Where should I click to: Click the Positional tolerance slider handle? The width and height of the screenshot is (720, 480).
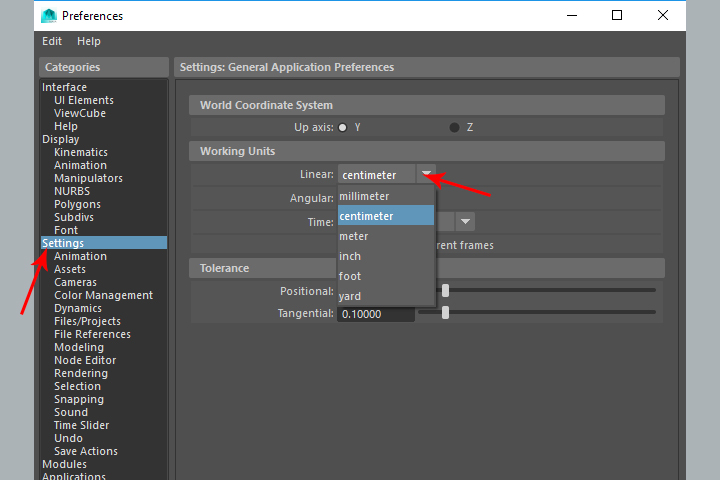pyautogui.click(x=446, y=290)
